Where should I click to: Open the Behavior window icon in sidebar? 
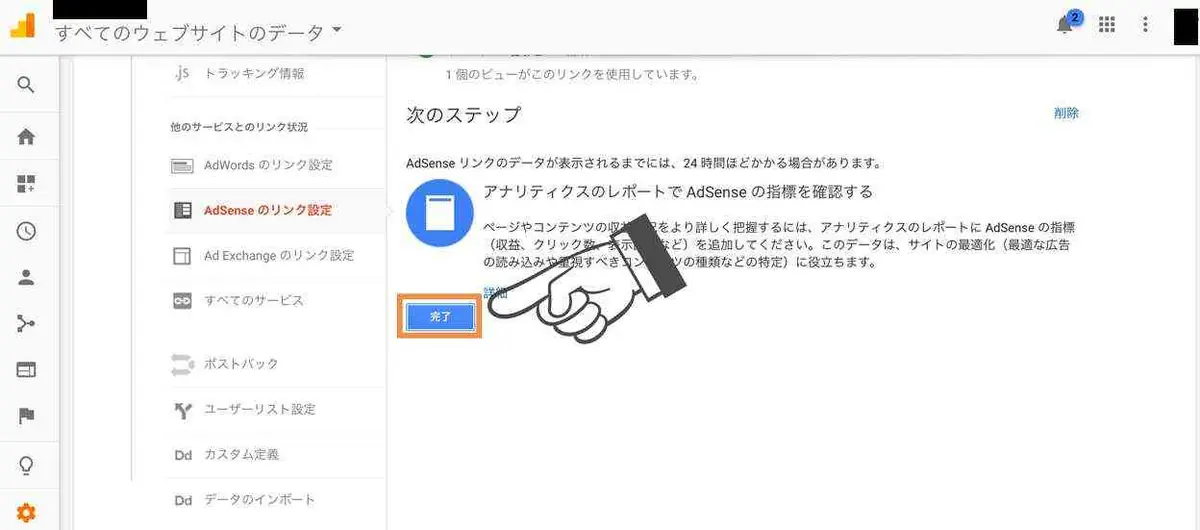[x=26, y=370]
